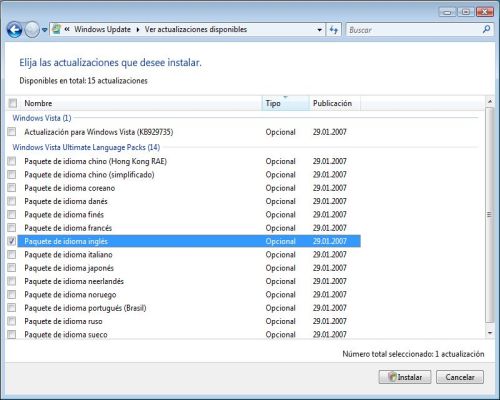Click the Windows Update breadcrumb item

[102, 29]
